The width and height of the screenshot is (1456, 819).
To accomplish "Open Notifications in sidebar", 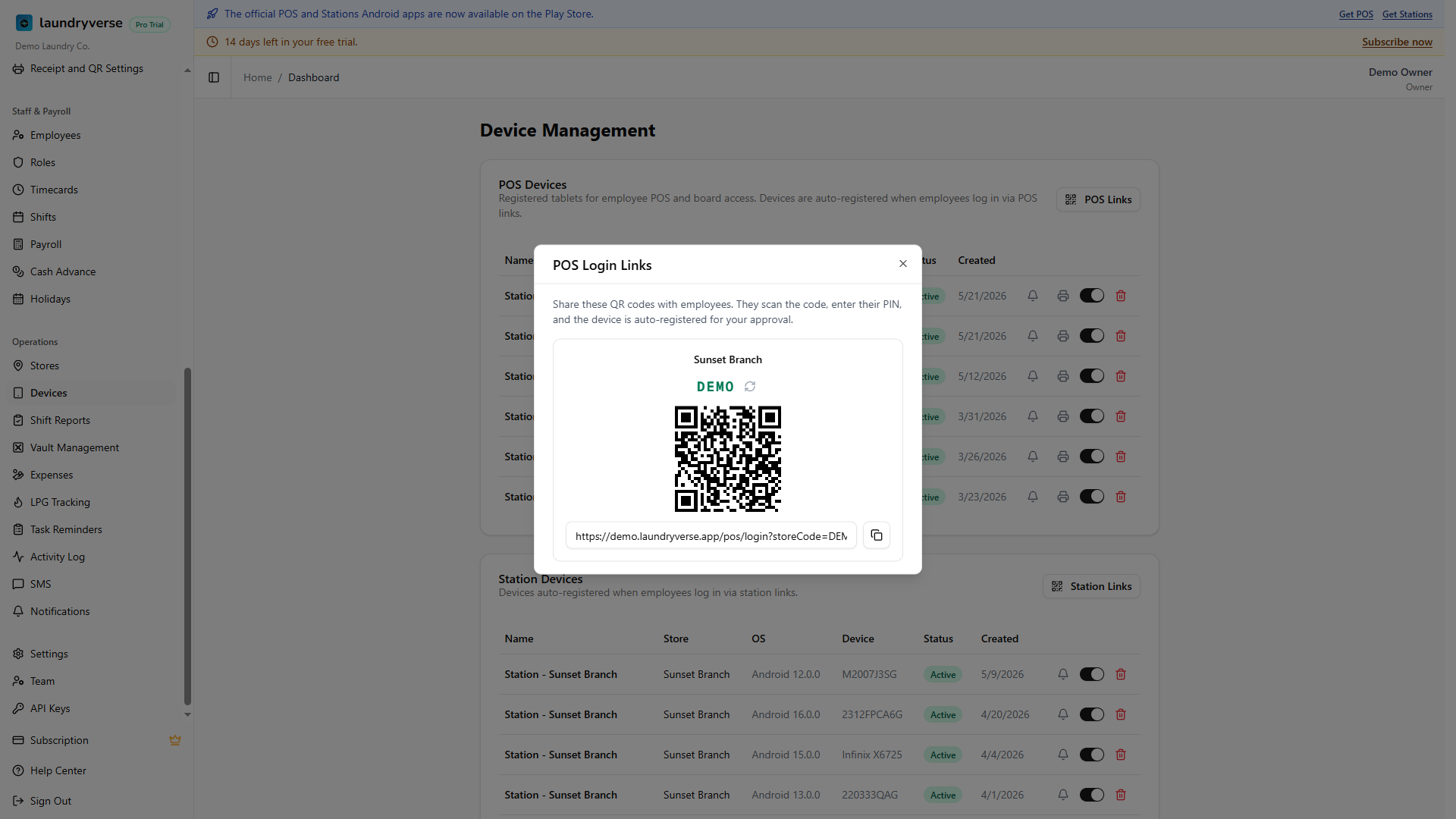I will pos(91,611).
